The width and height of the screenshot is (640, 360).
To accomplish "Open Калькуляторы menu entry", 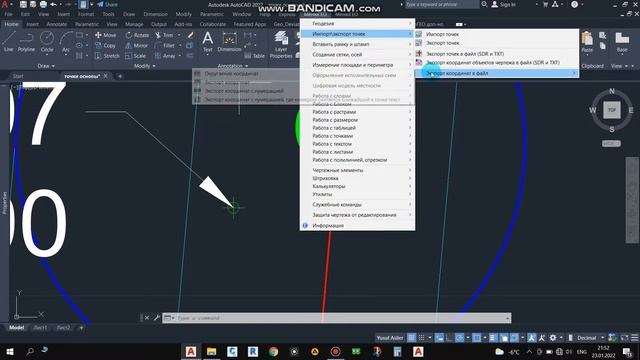I will (x=357, y=186).
